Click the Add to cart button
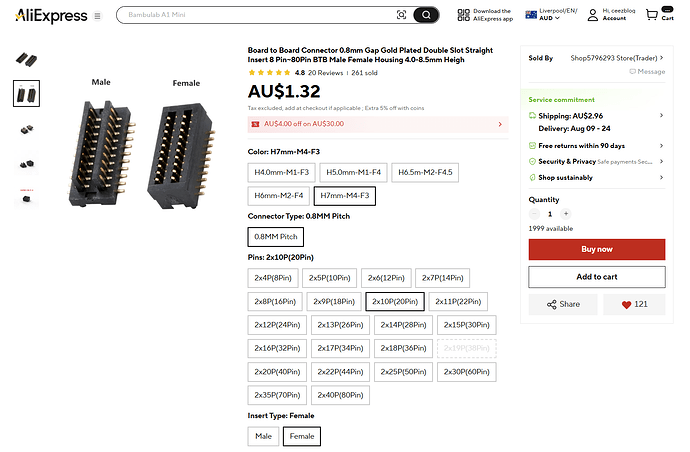 point(597,277)
